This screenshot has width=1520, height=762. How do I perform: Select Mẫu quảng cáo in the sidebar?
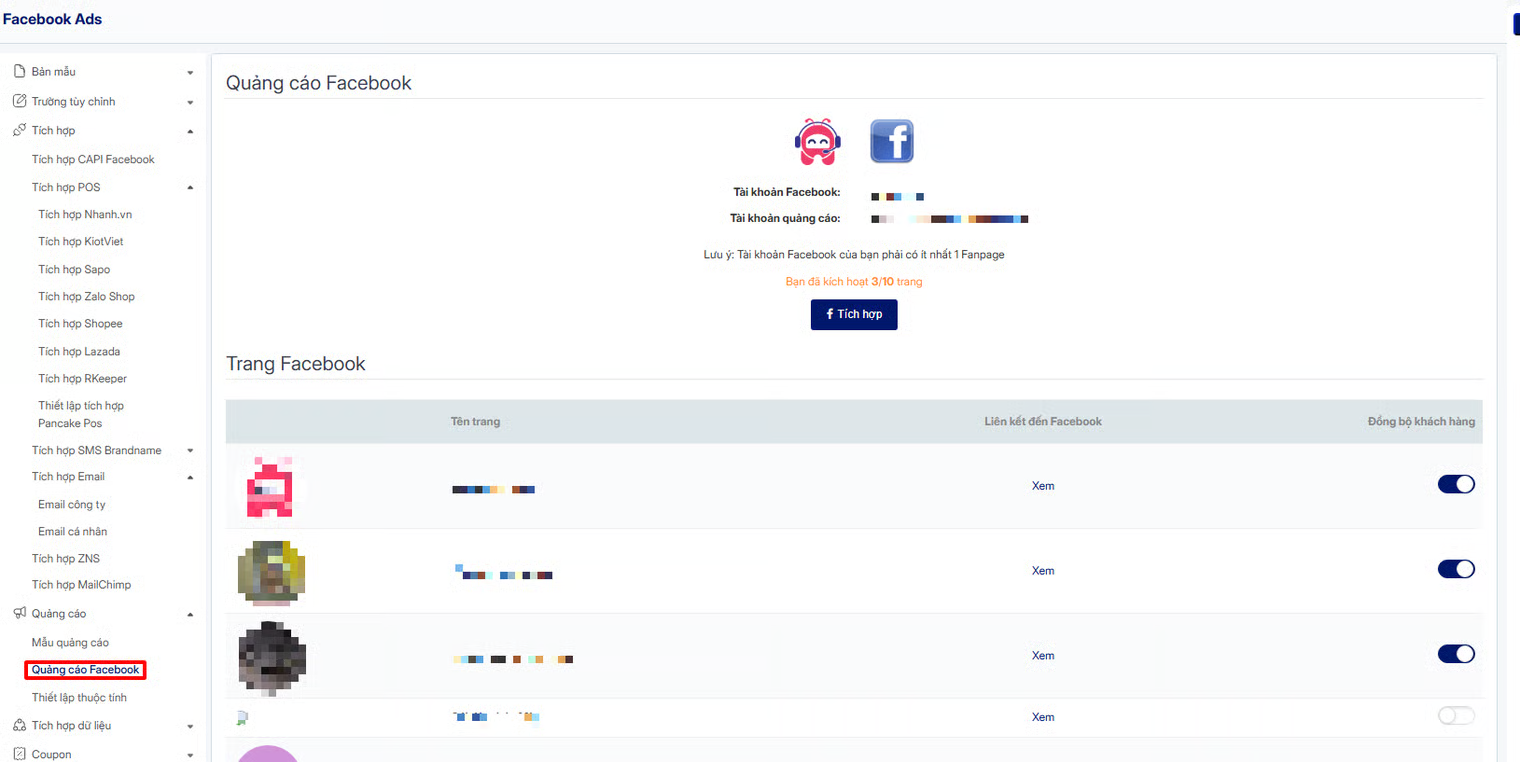(x=70, y=642)
